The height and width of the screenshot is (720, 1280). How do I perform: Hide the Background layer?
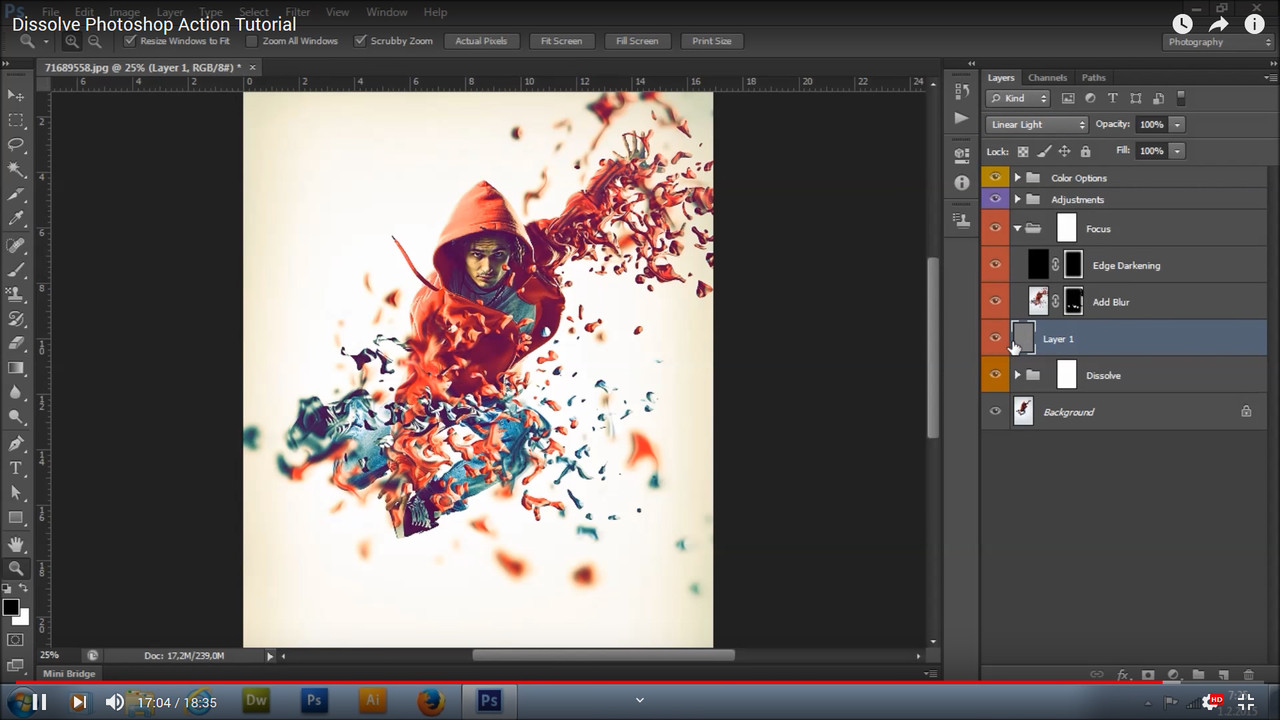pyautogui.click(x=995, y=412)
